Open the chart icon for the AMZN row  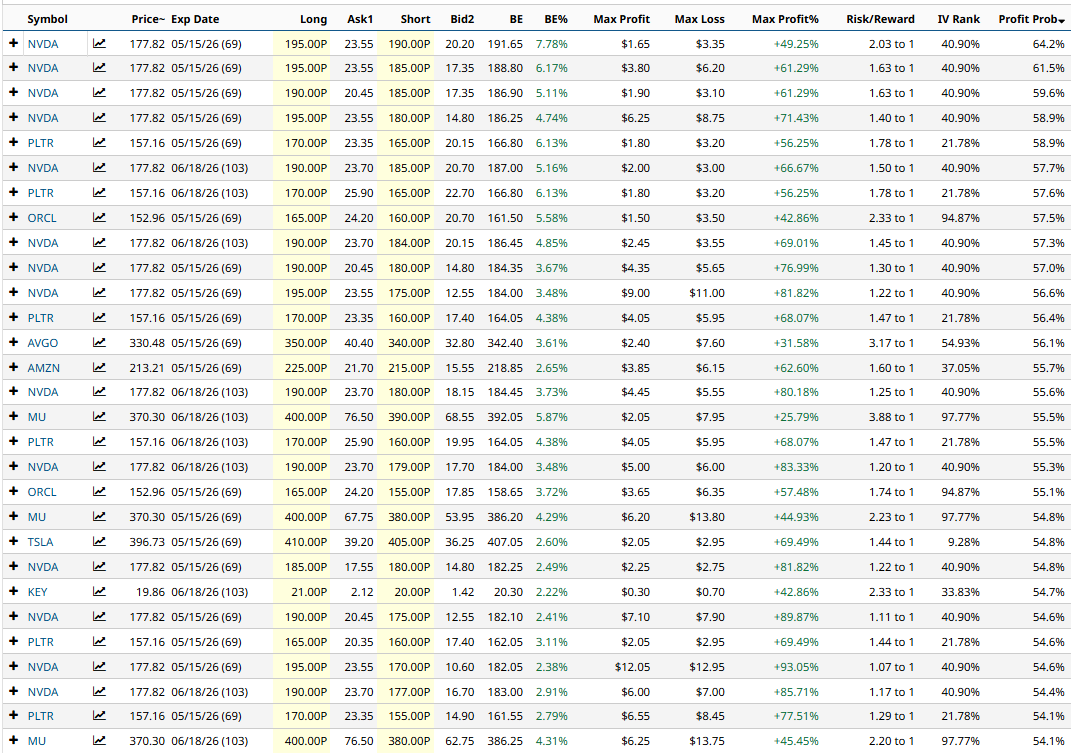(x=99, y=368)
